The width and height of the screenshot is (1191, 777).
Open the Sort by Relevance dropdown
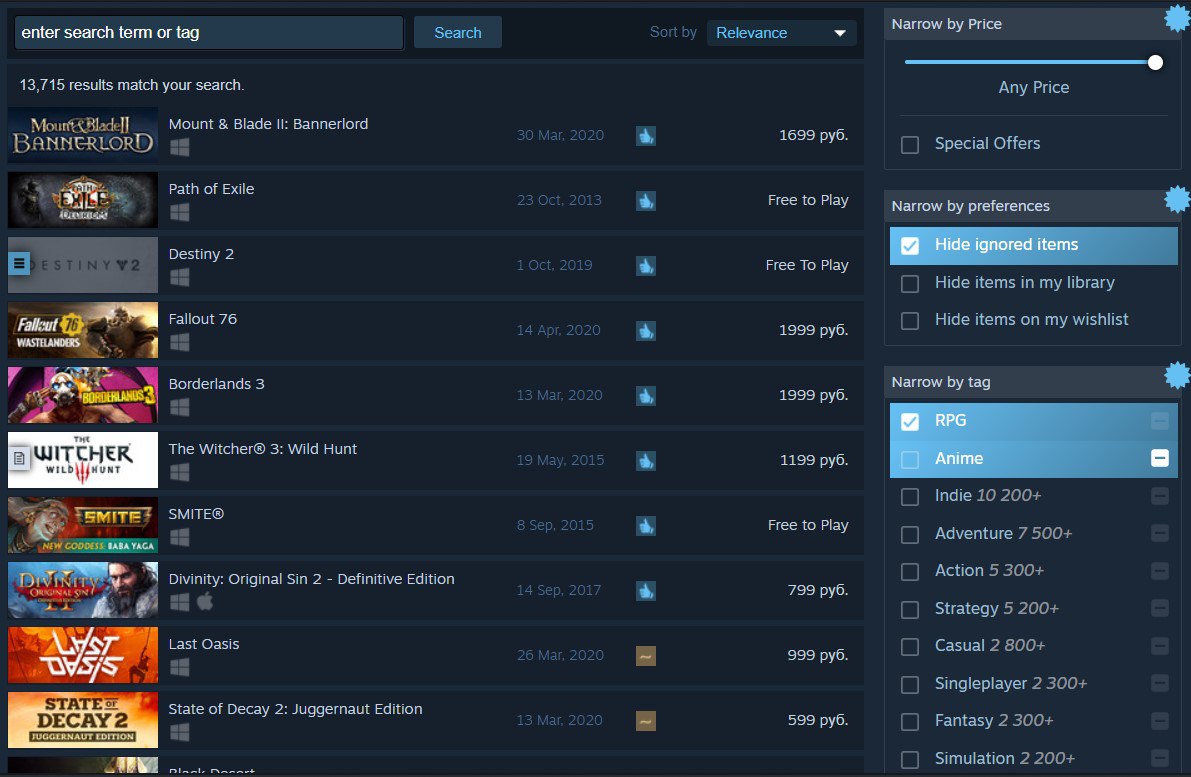(781, 33)
